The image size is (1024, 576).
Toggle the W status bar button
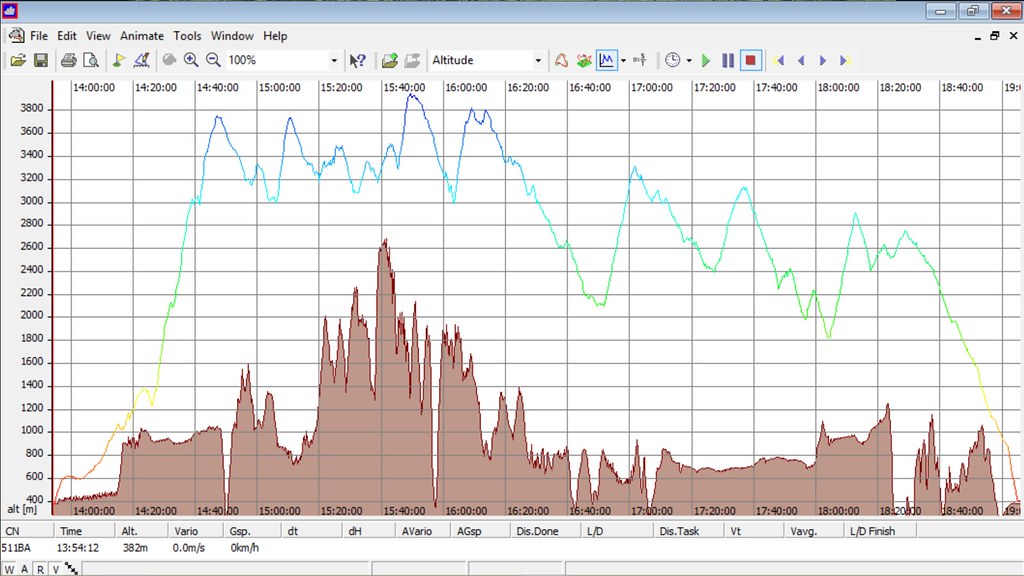click(9, 569)
